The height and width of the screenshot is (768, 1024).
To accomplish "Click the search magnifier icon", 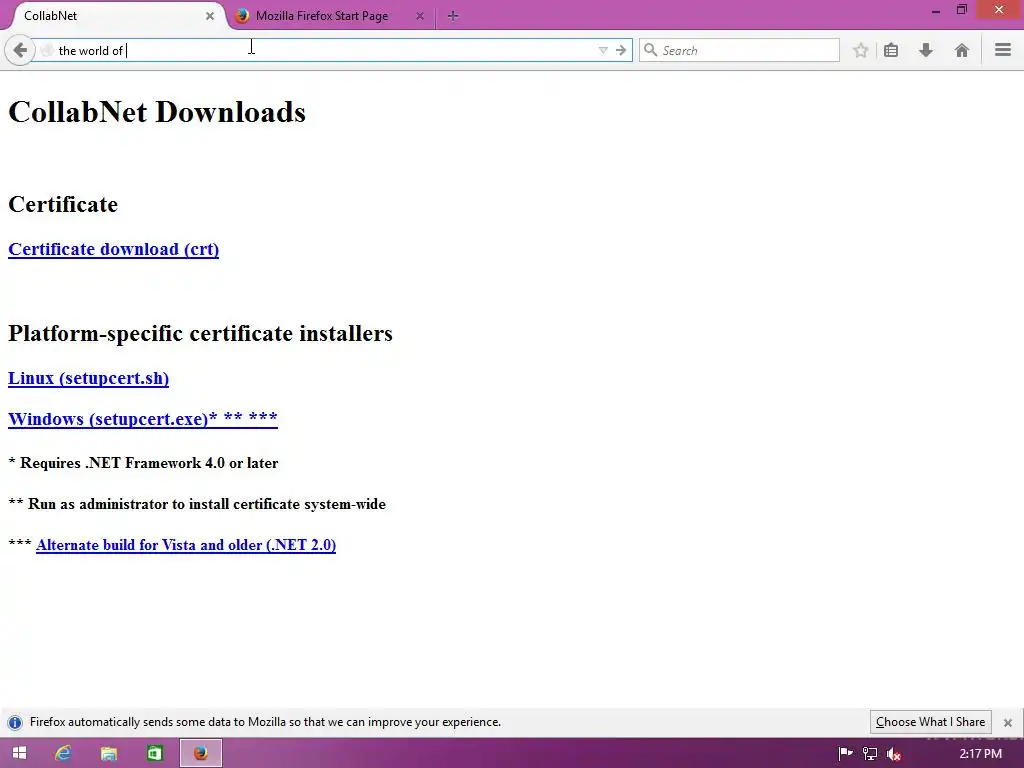I will (650, 50).
